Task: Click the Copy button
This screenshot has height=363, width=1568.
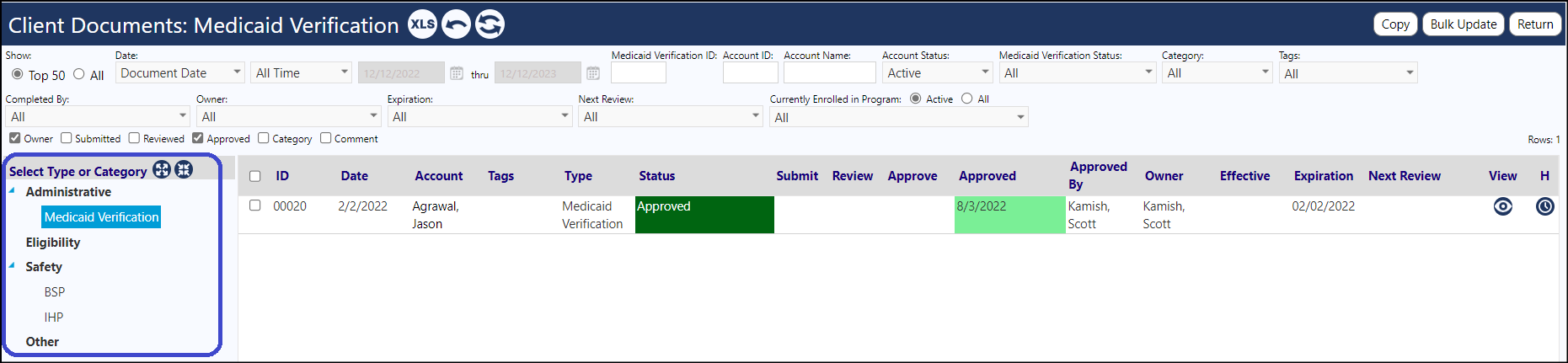Action: (1395, 24)
